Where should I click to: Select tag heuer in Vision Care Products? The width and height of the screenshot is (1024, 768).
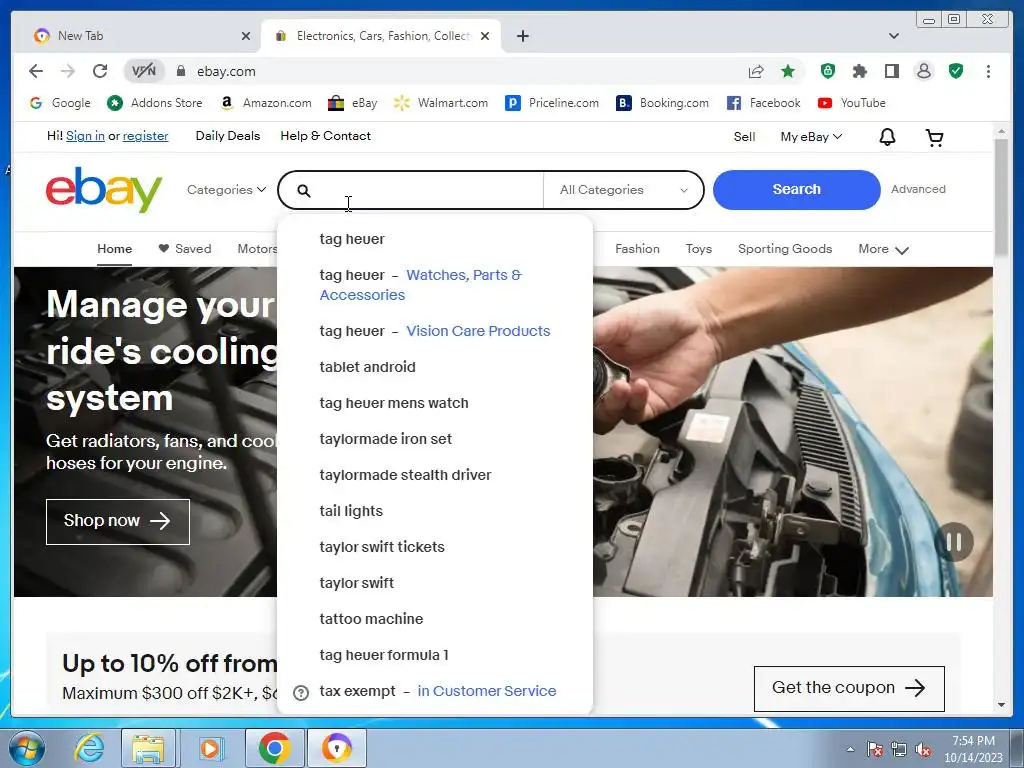coord(435,331)
